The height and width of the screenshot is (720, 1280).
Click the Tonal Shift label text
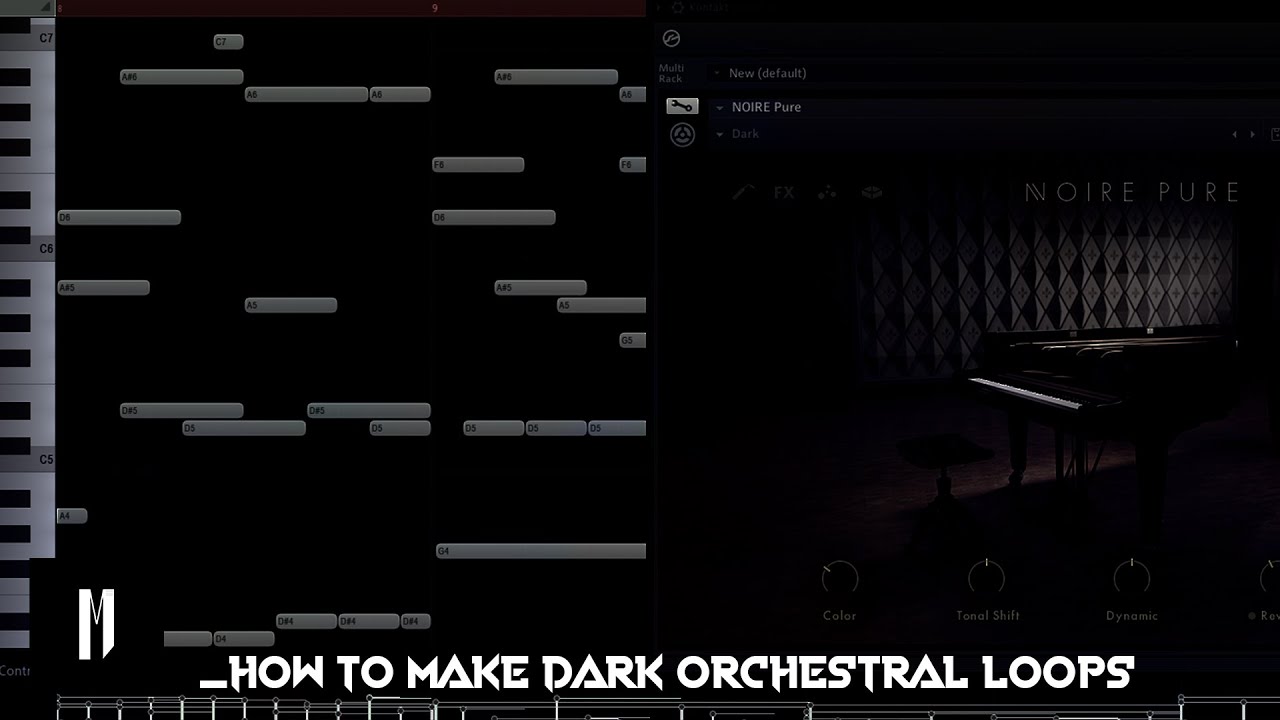coord(987,616)
